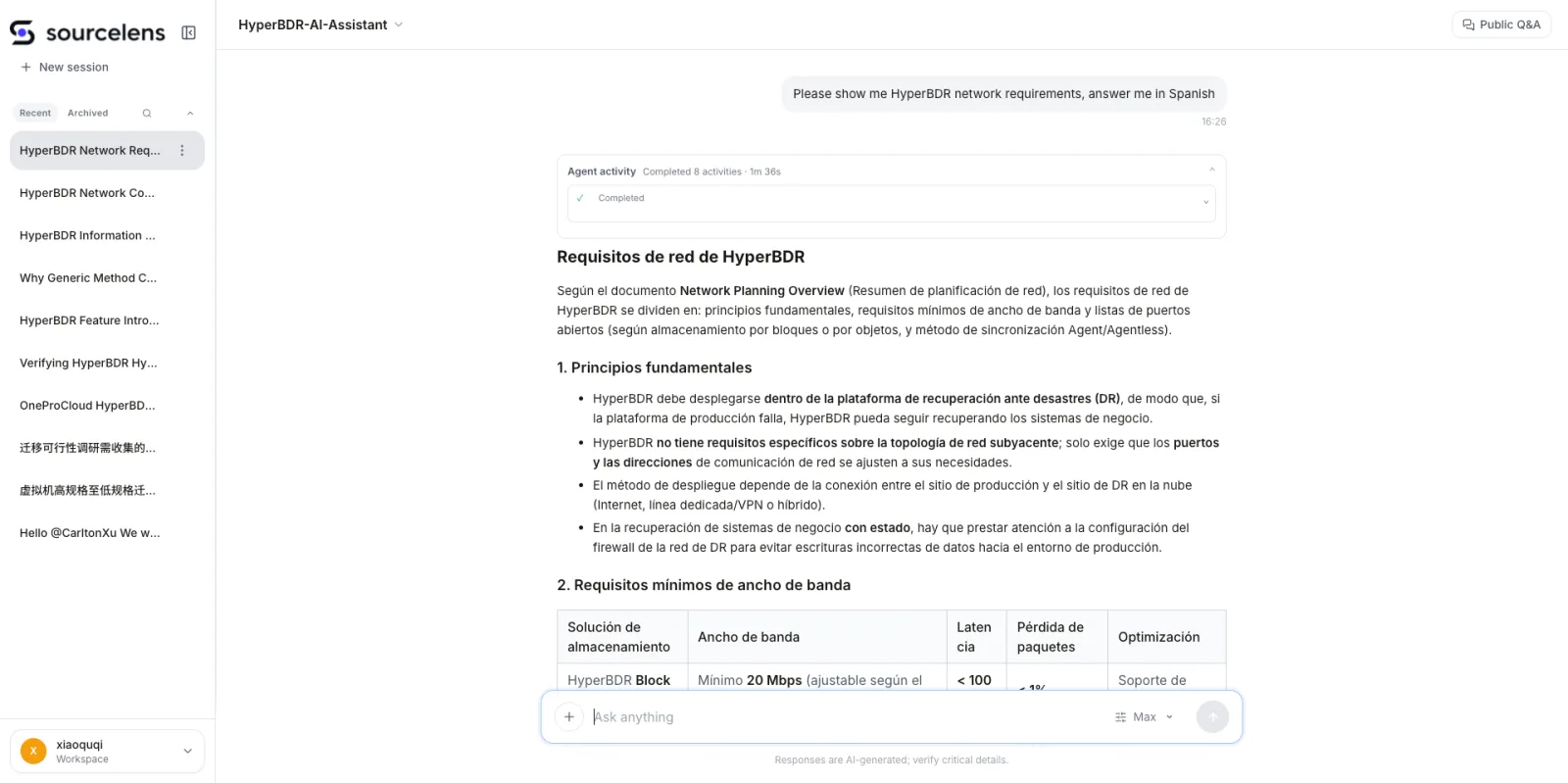Click the Latencia table header
Viewport: 1568px width, 783px height.
(x=977, y=637)
